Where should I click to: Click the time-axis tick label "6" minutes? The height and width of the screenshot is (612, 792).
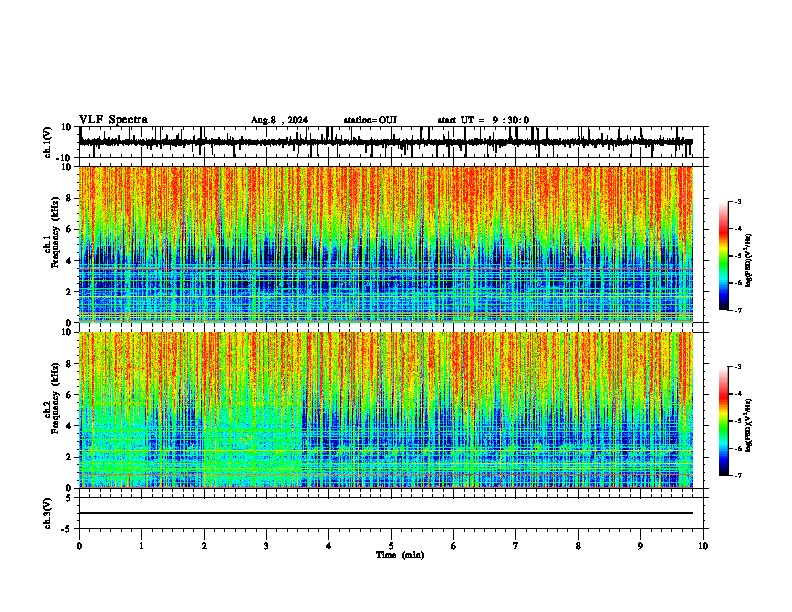coord(453,546)
